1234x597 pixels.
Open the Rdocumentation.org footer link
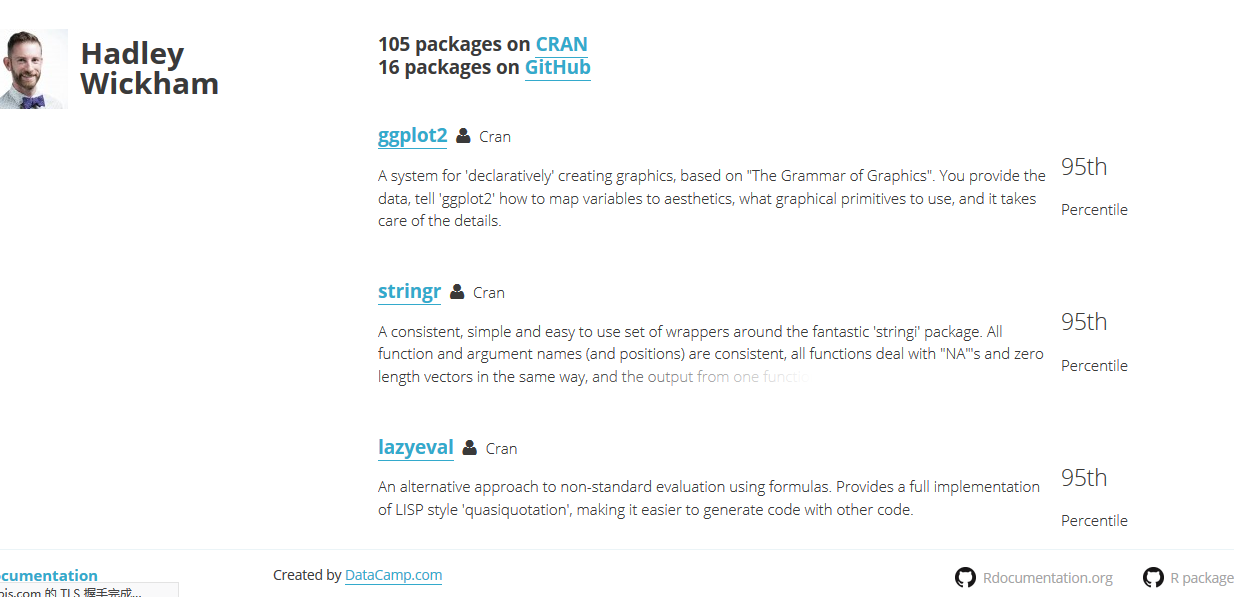click(x=1047, y=578)
